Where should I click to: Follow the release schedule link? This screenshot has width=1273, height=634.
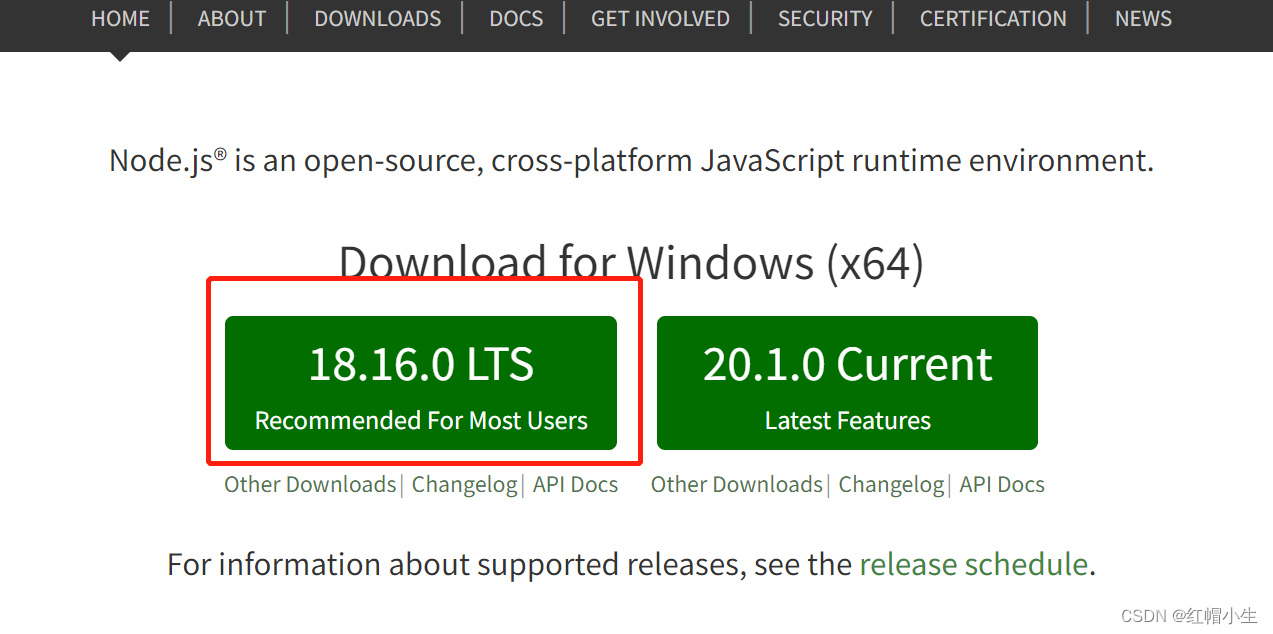click(973, 565)
